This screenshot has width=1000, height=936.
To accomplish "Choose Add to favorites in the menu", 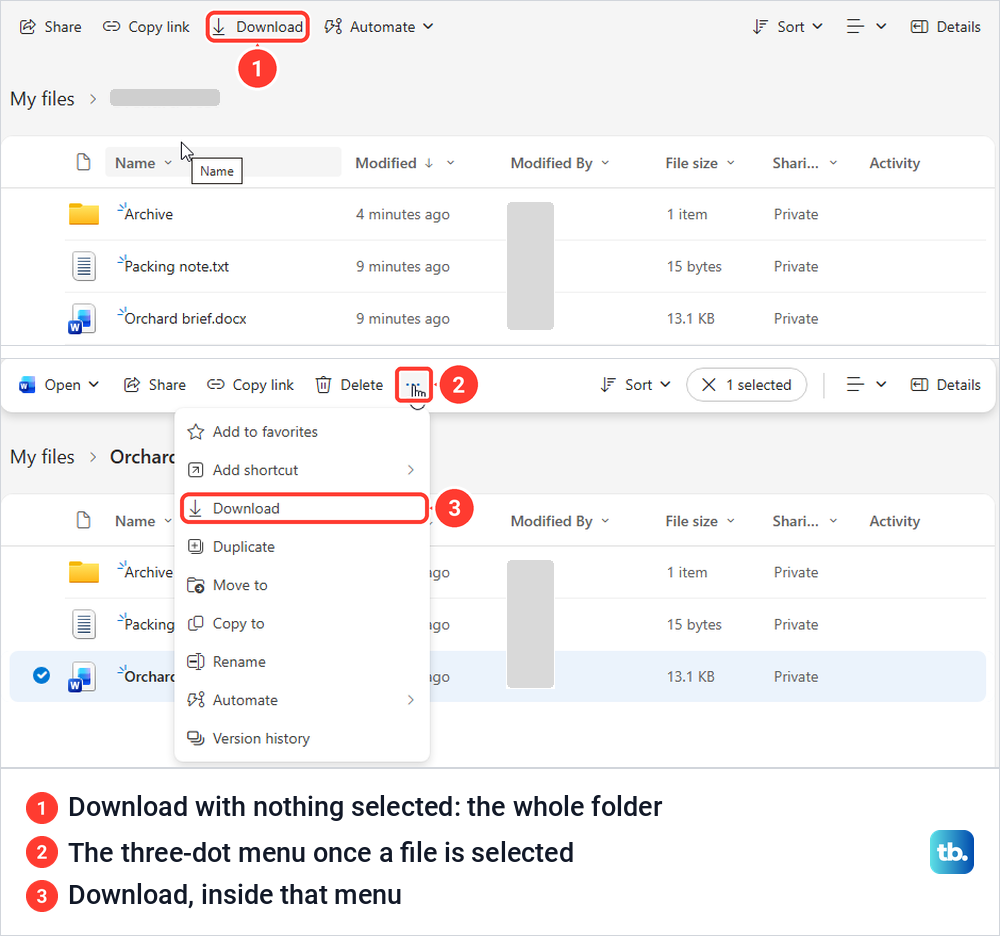I will pyautogui.click(x=302, y=432).
